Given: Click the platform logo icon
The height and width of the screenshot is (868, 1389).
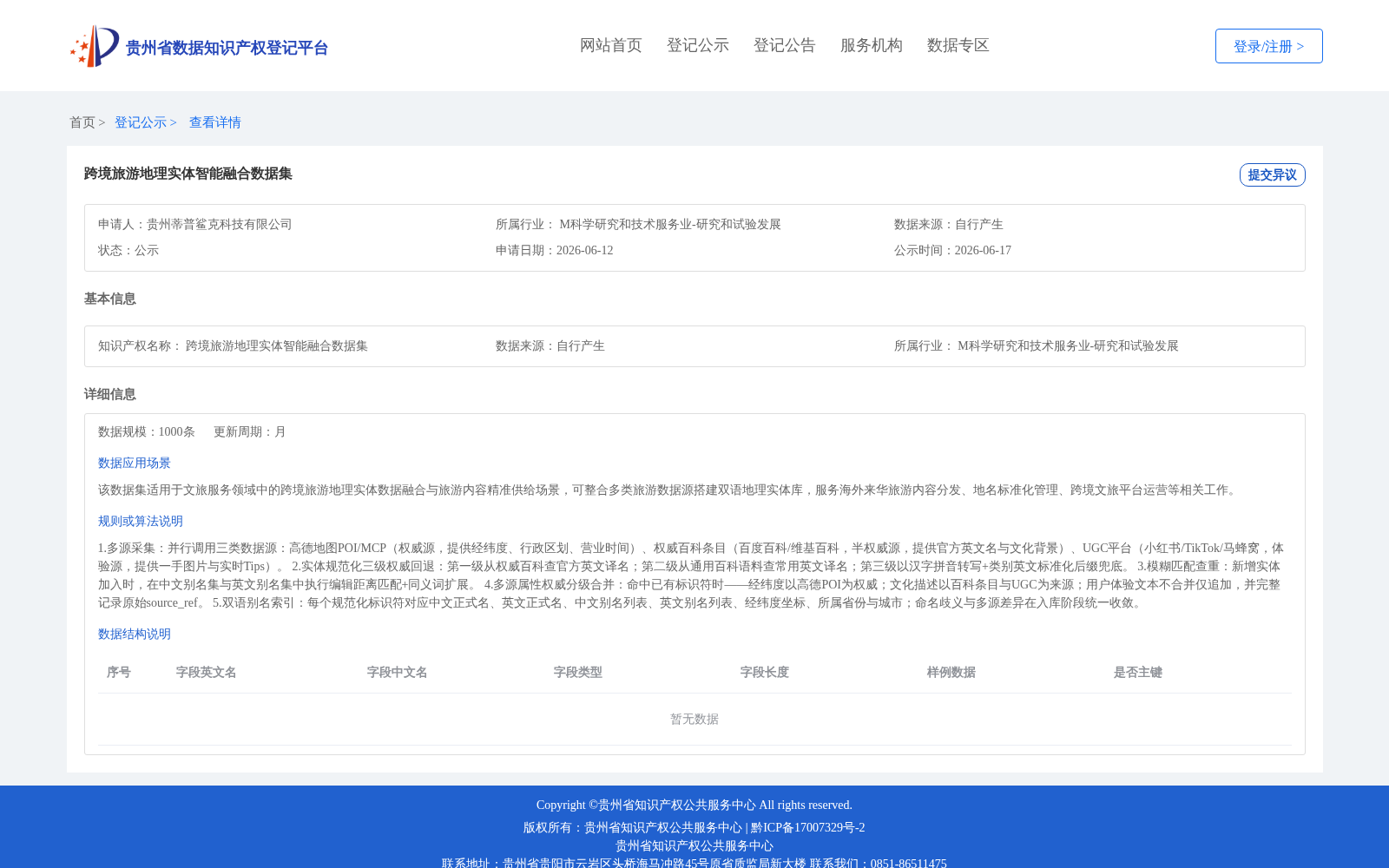Looking at the screenshot, I should (x=95, y=46).
